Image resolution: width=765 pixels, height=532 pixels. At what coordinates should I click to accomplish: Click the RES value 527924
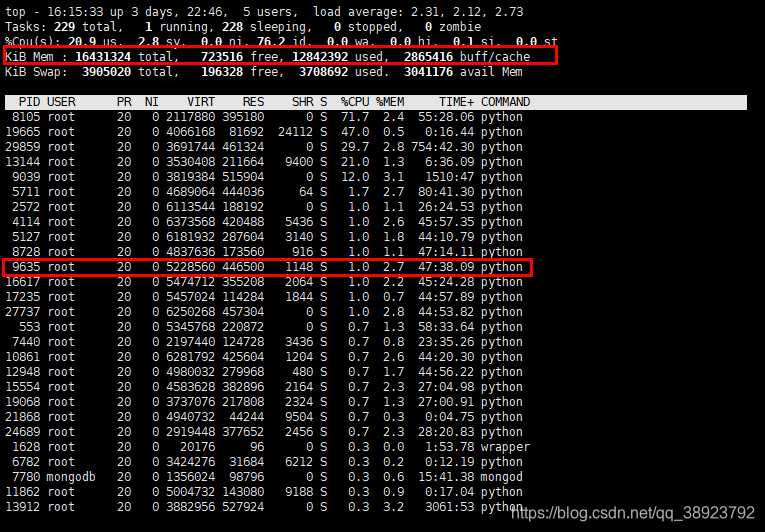243,507
